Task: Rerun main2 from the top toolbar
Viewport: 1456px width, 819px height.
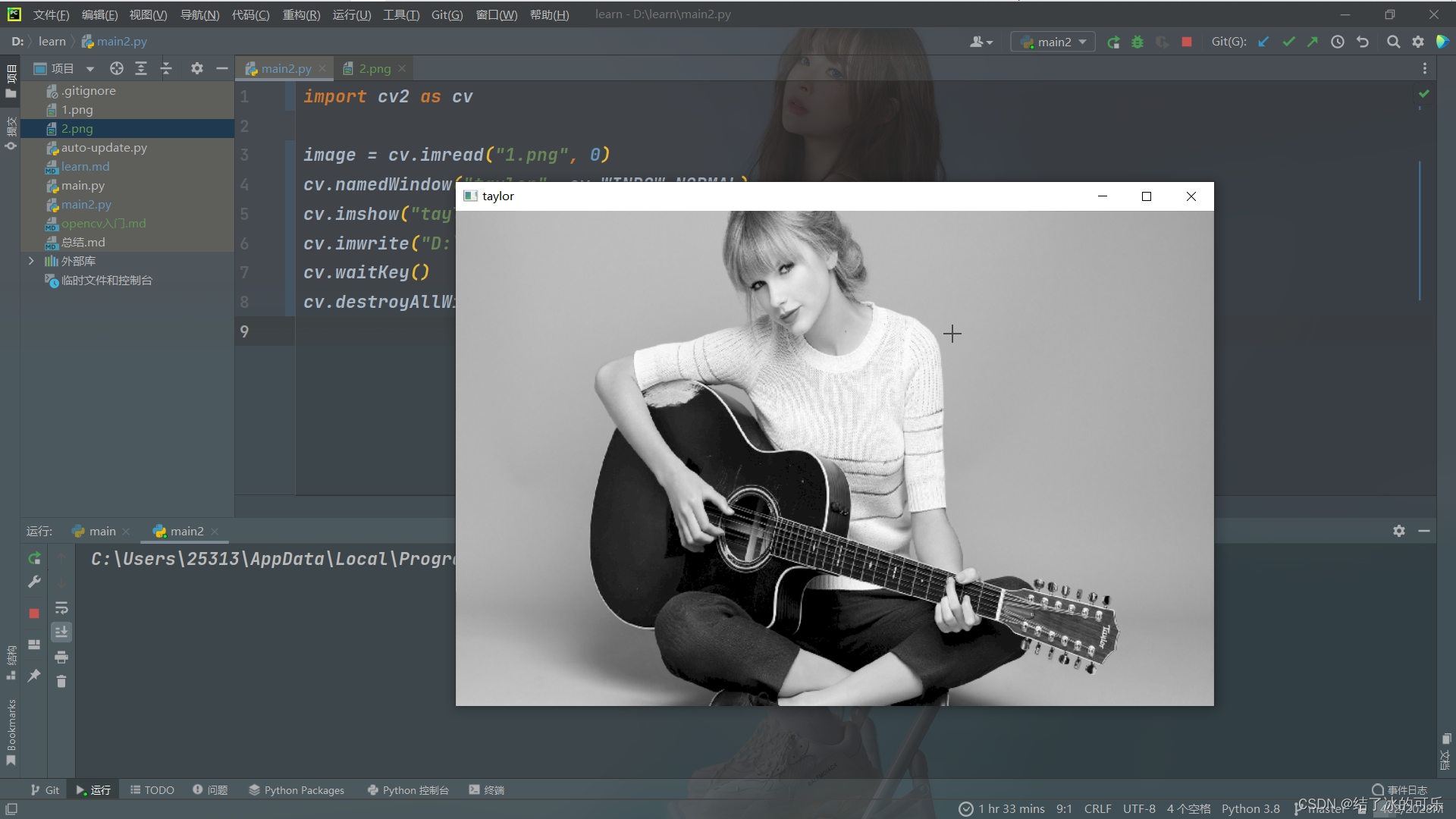Action: click(x=1113, y=42)
